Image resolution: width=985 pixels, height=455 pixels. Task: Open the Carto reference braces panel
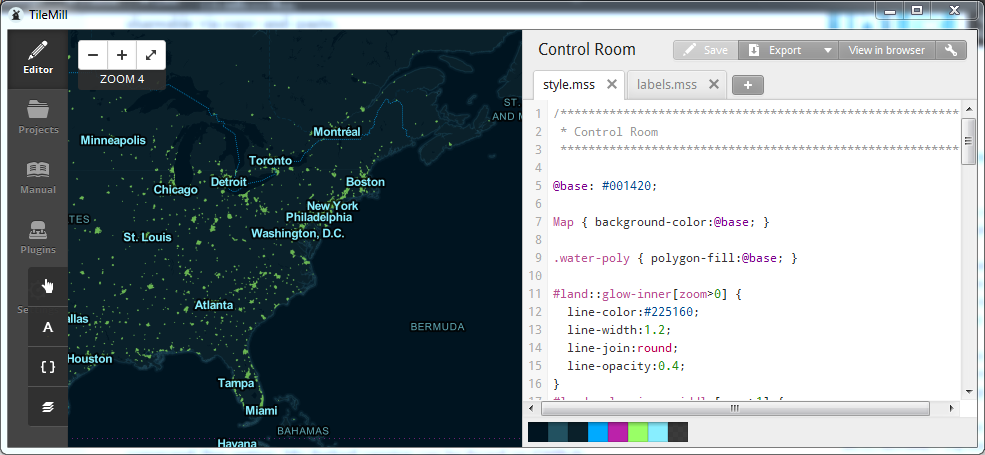pyautogui.click(x=48, y=366)
